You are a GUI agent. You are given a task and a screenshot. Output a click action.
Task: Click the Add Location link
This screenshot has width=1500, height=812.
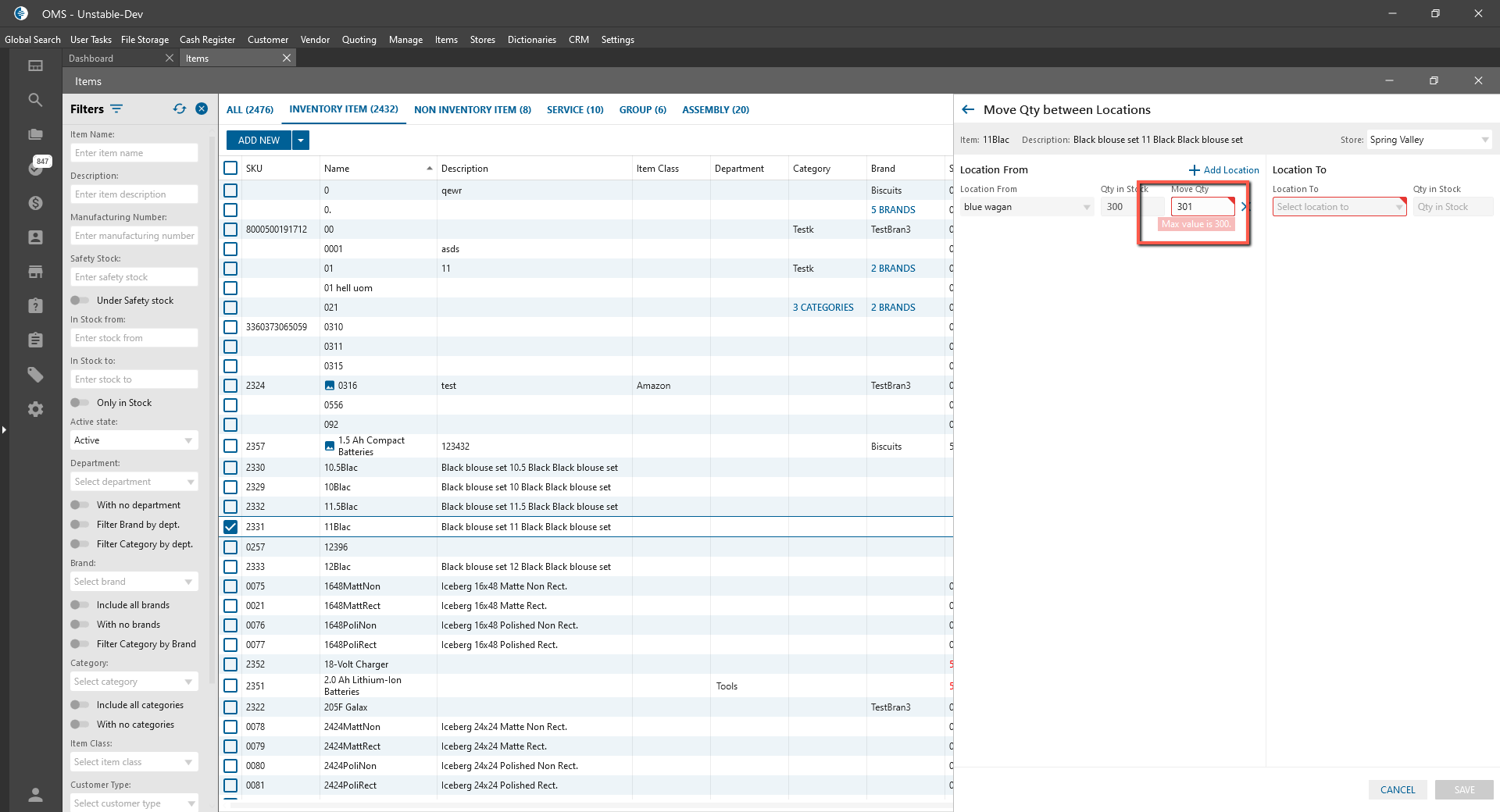[x=1223, y=170]
